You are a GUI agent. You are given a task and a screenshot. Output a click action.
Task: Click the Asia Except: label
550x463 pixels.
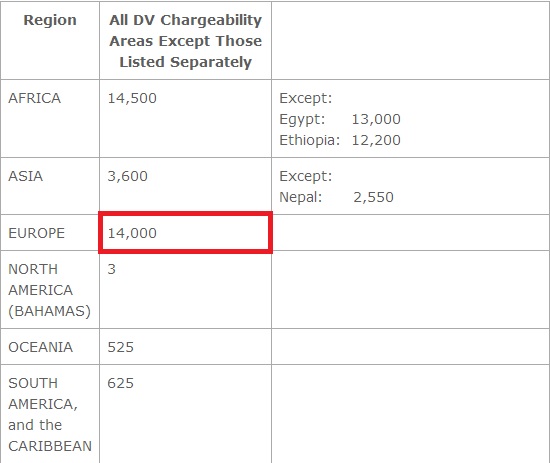306,176
